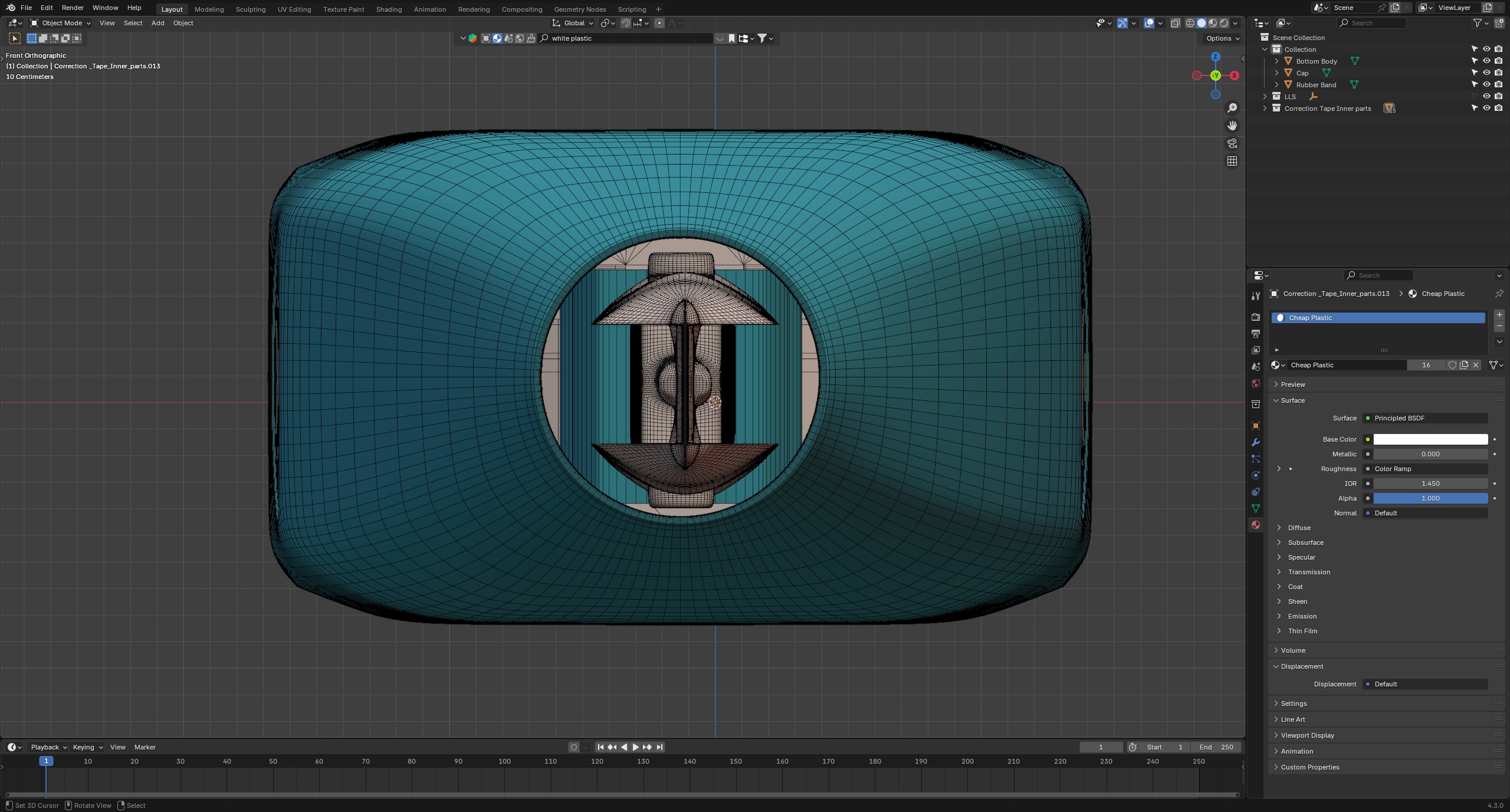Open the Base Color white swatch
Screen dimensions: 1510x812
click(1430, 439)
